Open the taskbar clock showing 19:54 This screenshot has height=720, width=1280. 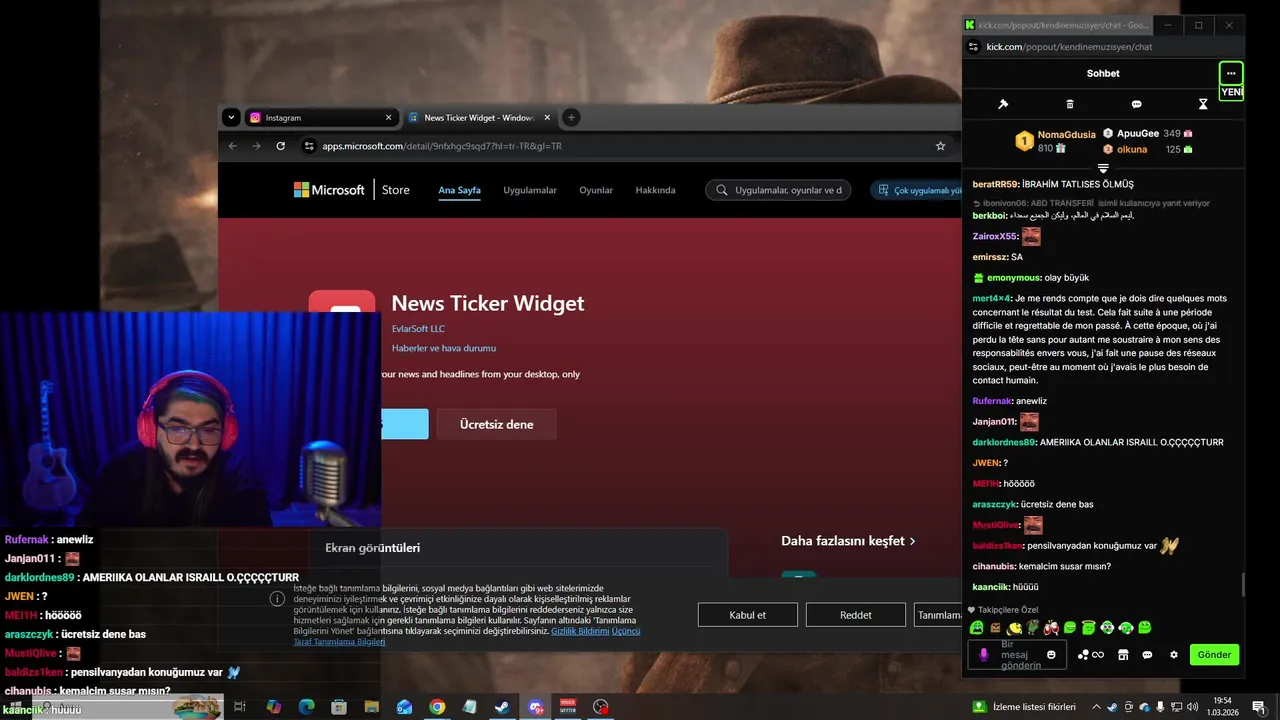pyautogui.click(x=1222, y=707)
